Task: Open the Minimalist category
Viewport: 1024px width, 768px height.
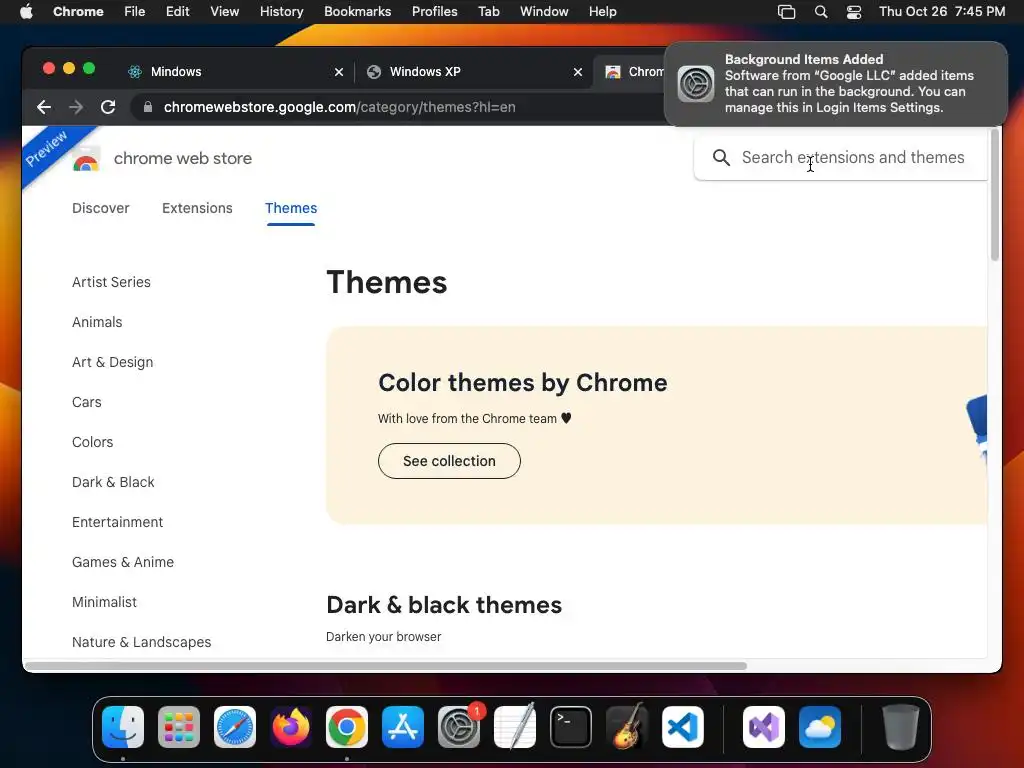Action: (x=104, y=602)
